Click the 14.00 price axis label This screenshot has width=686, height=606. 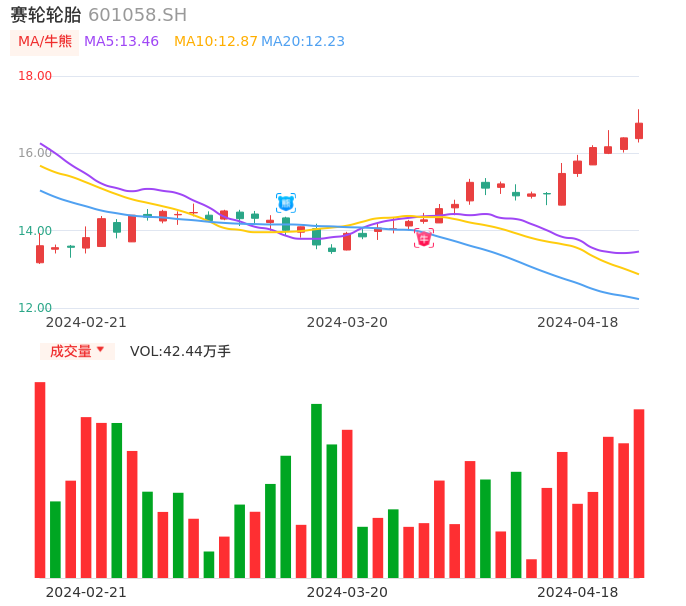pyautogui.click(x=35, y=231)
